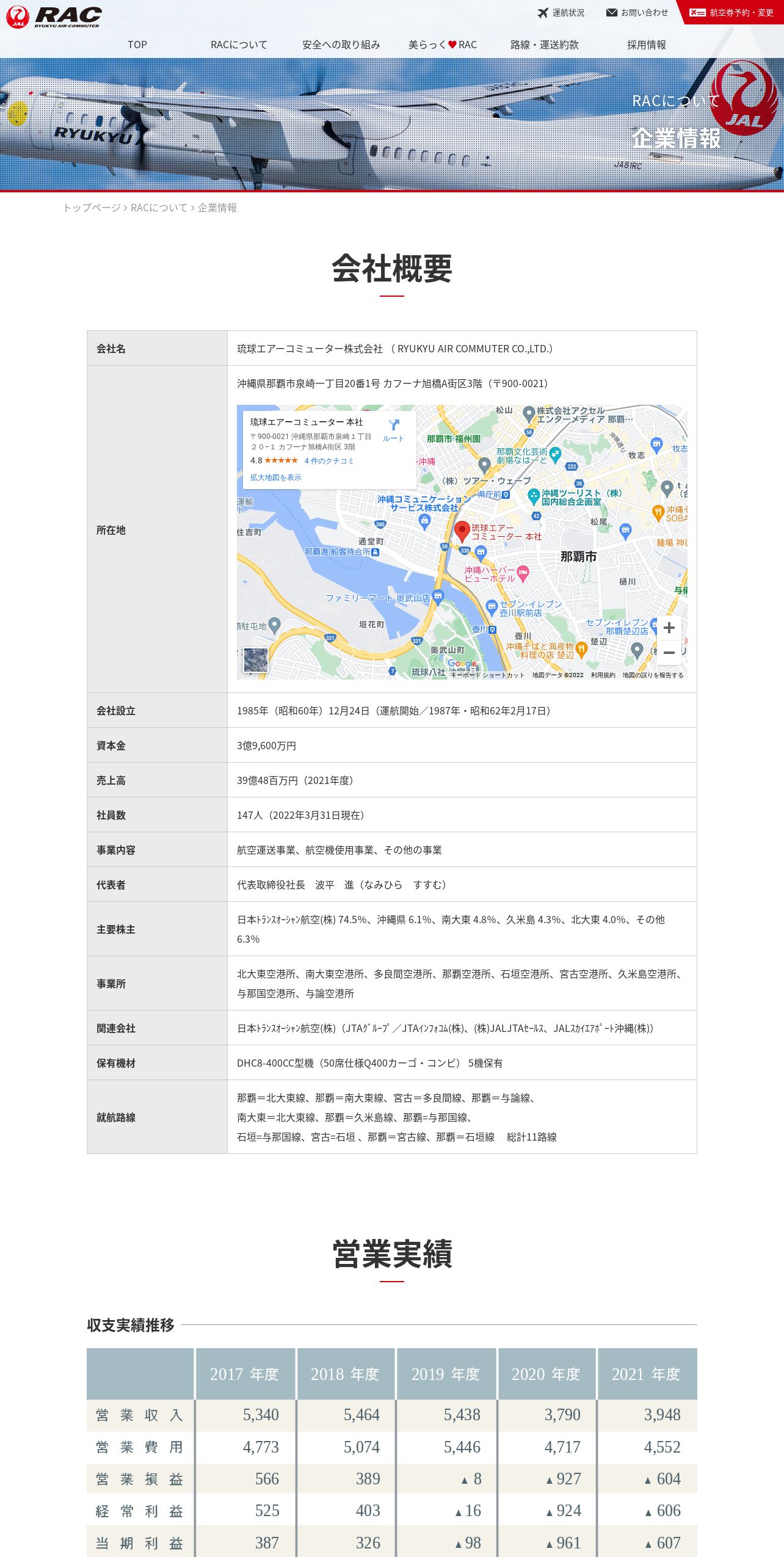Click the ファミリーマート 奥武山店 store marker

point(438,597)
